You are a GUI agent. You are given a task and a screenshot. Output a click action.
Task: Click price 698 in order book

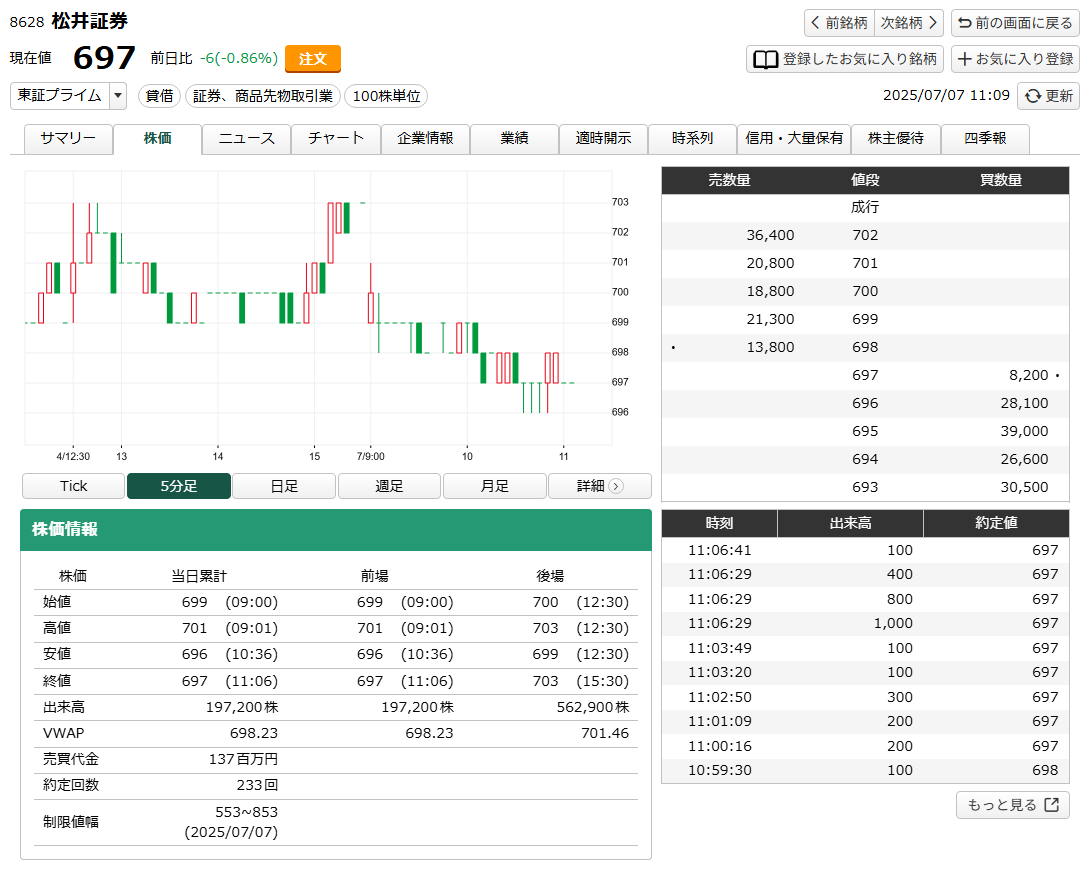point(865,347)
